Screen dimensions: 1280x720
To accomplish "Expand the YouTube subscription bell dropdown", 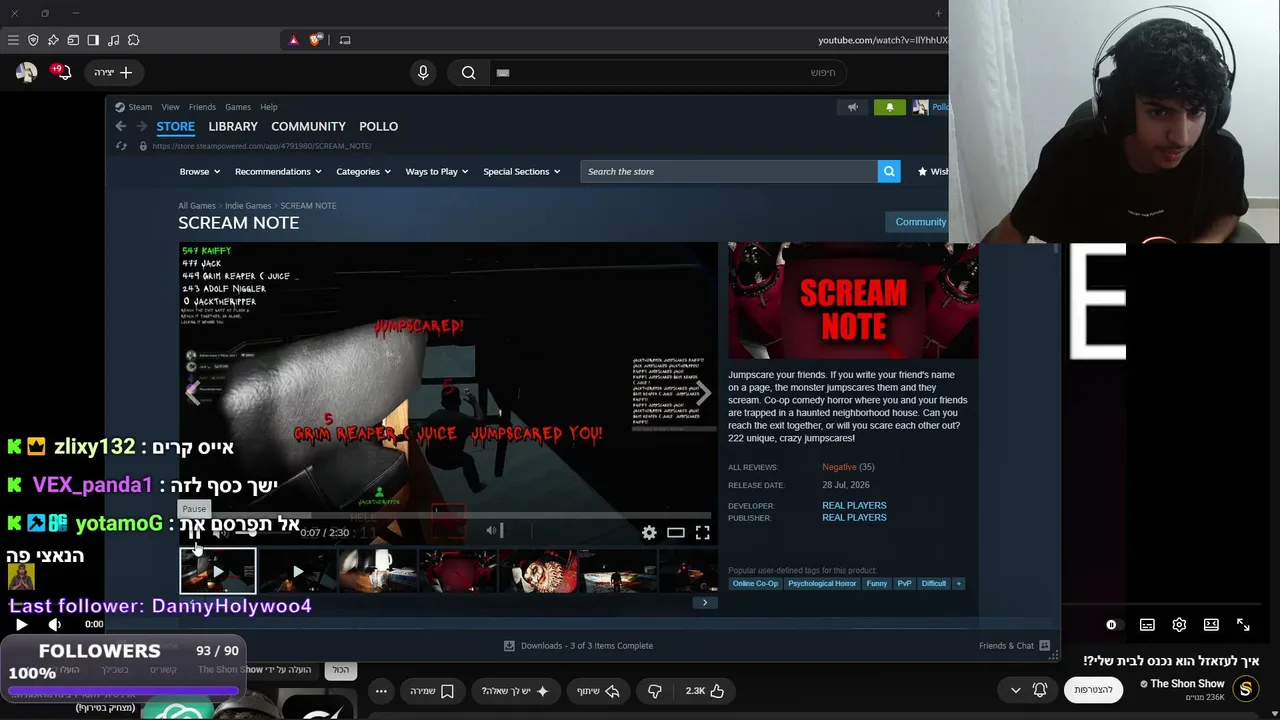I will pyautogui.click(x=1028, y=690).
